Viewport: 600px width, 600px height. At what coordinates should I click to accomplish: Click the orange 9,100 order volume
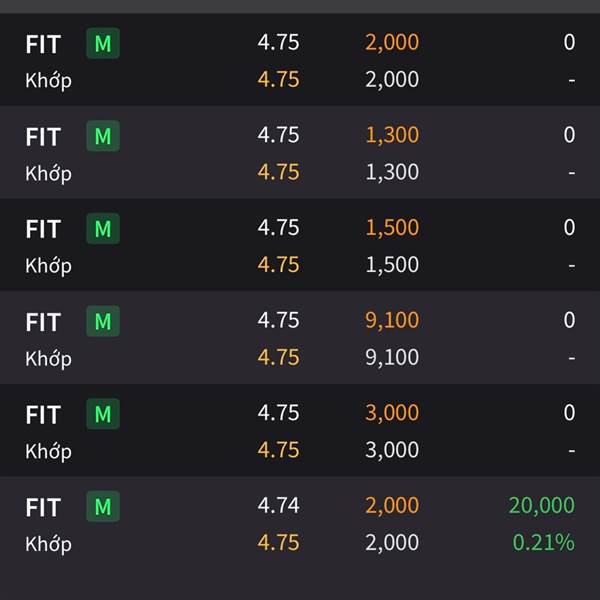(x=392, y=320)
